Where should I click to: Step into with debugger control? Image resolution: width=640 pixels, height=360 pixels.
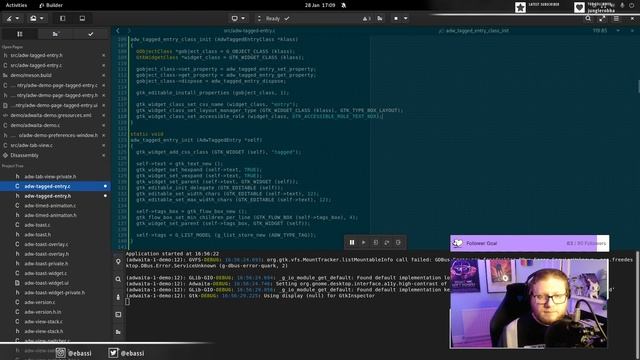click(375, 242)
